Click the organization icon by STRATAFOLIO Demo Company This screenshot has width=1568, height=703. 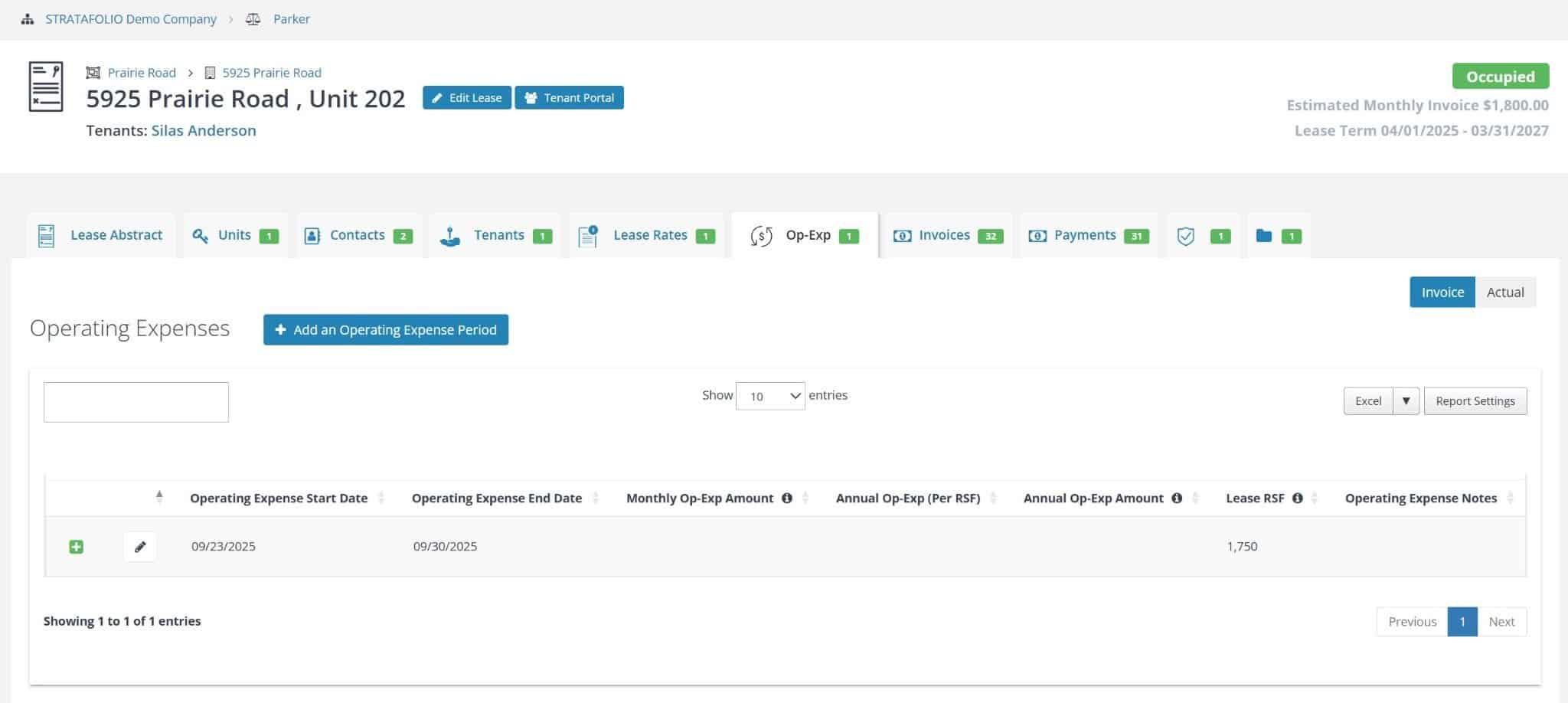click(28, 19)
